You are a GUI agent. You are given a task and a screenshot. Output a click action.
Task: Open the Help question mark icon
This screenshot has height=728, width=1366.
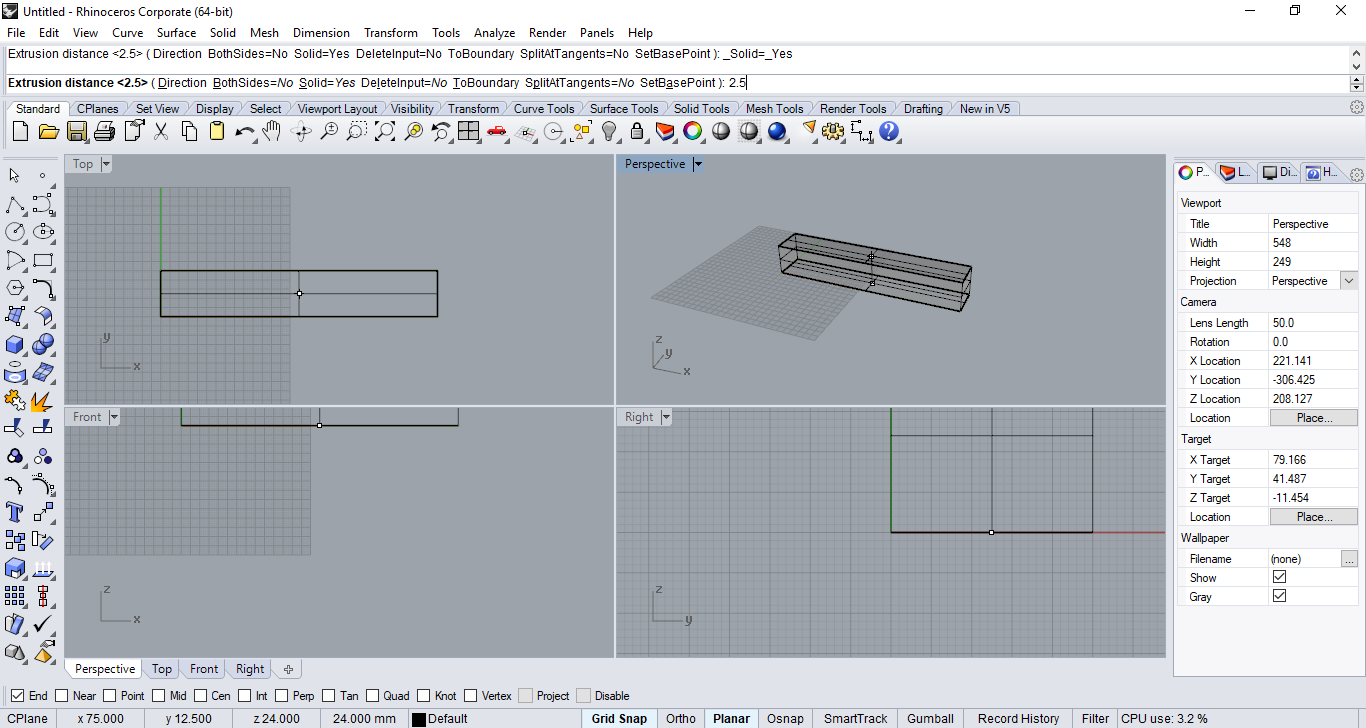click(889, 131)
